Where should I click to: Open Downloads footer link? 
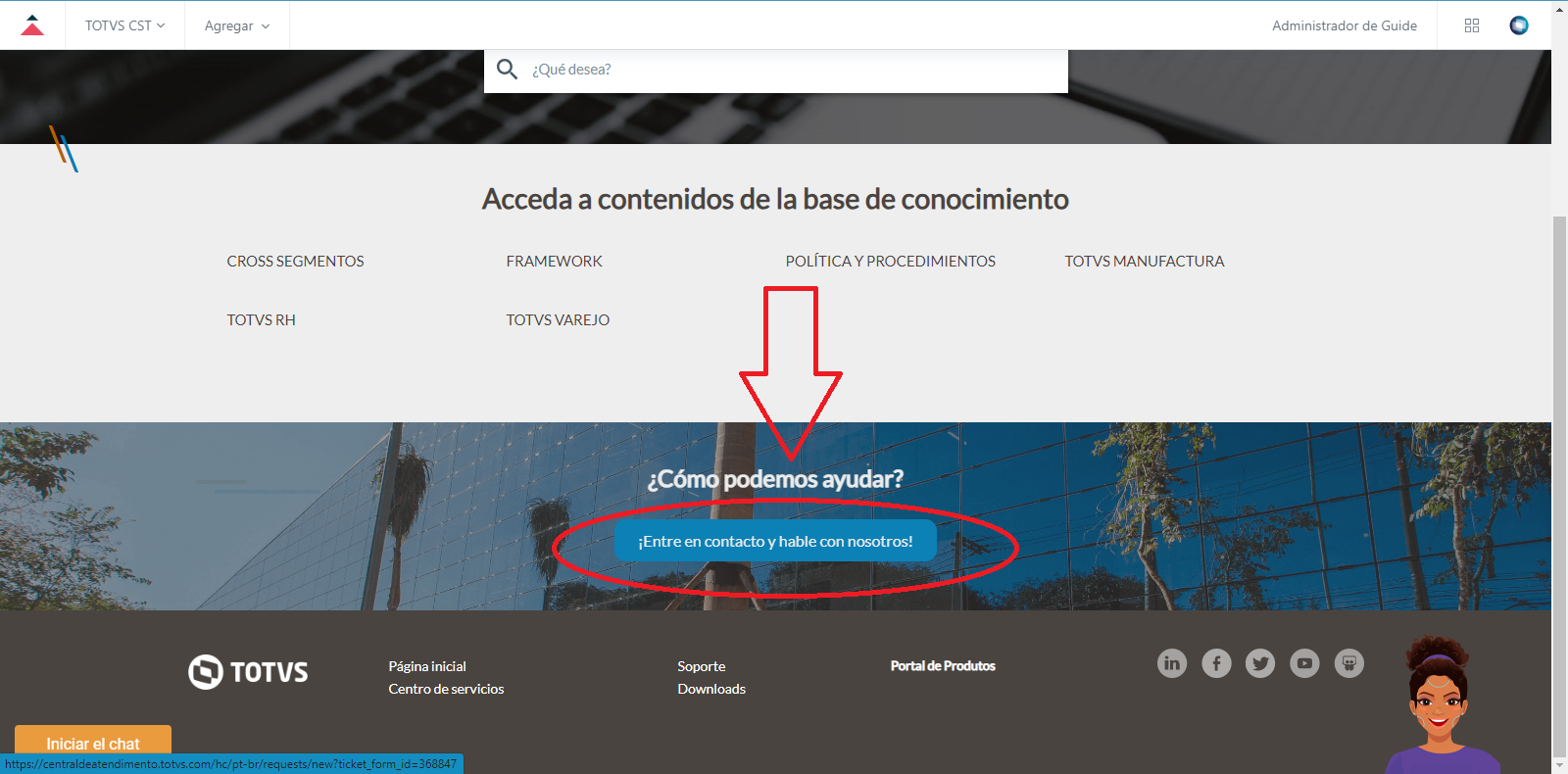[x=711, y=689]
